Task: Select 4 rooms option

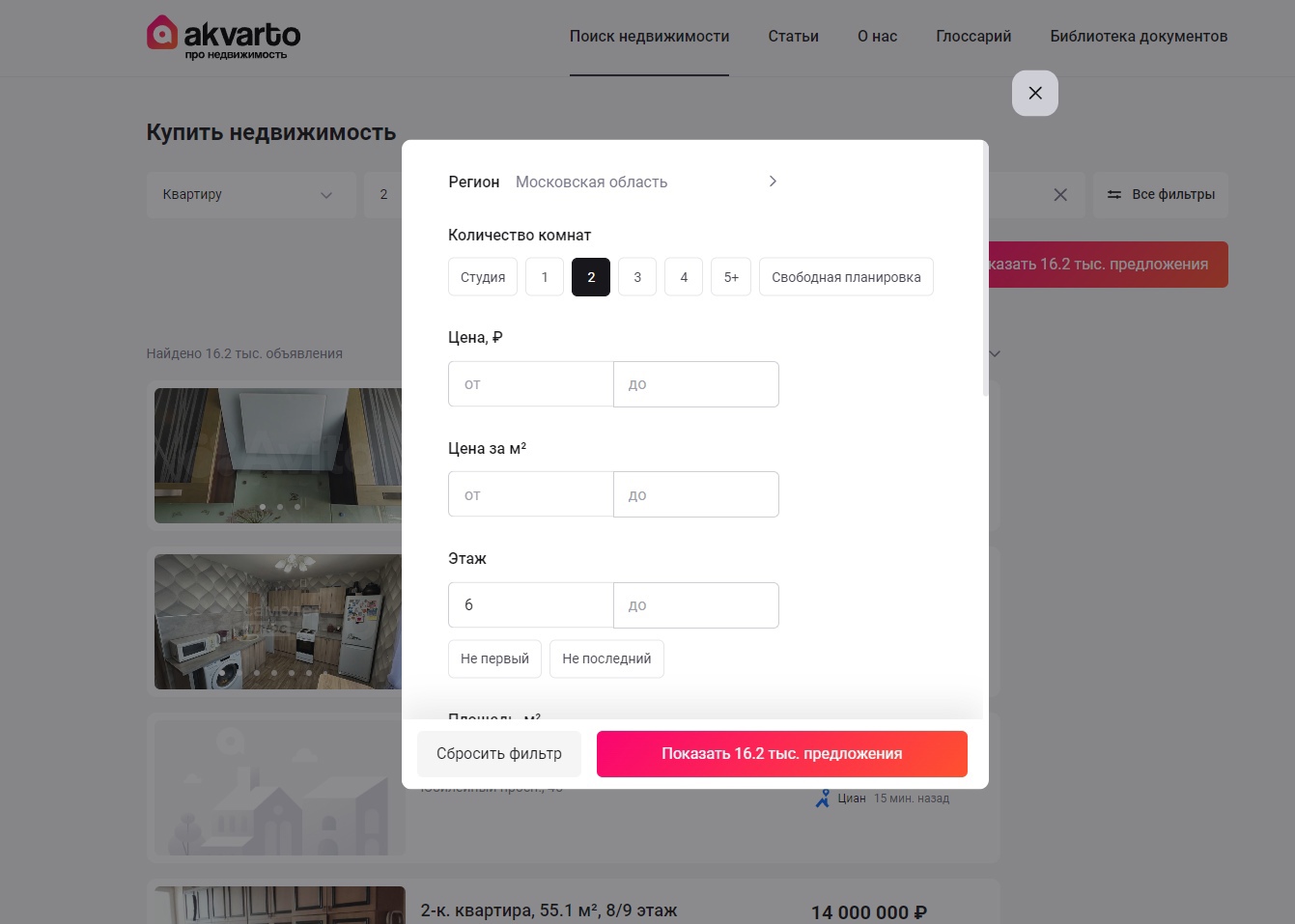Action: [684, 277]
